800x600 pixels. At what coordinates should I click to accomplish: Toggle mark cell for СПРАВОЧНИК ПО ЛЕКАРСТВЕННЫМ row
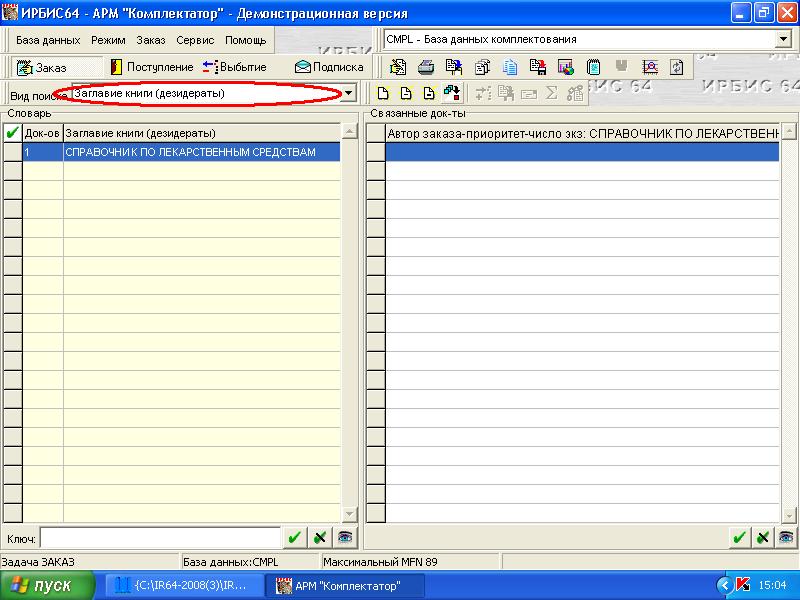click(13, 152)
